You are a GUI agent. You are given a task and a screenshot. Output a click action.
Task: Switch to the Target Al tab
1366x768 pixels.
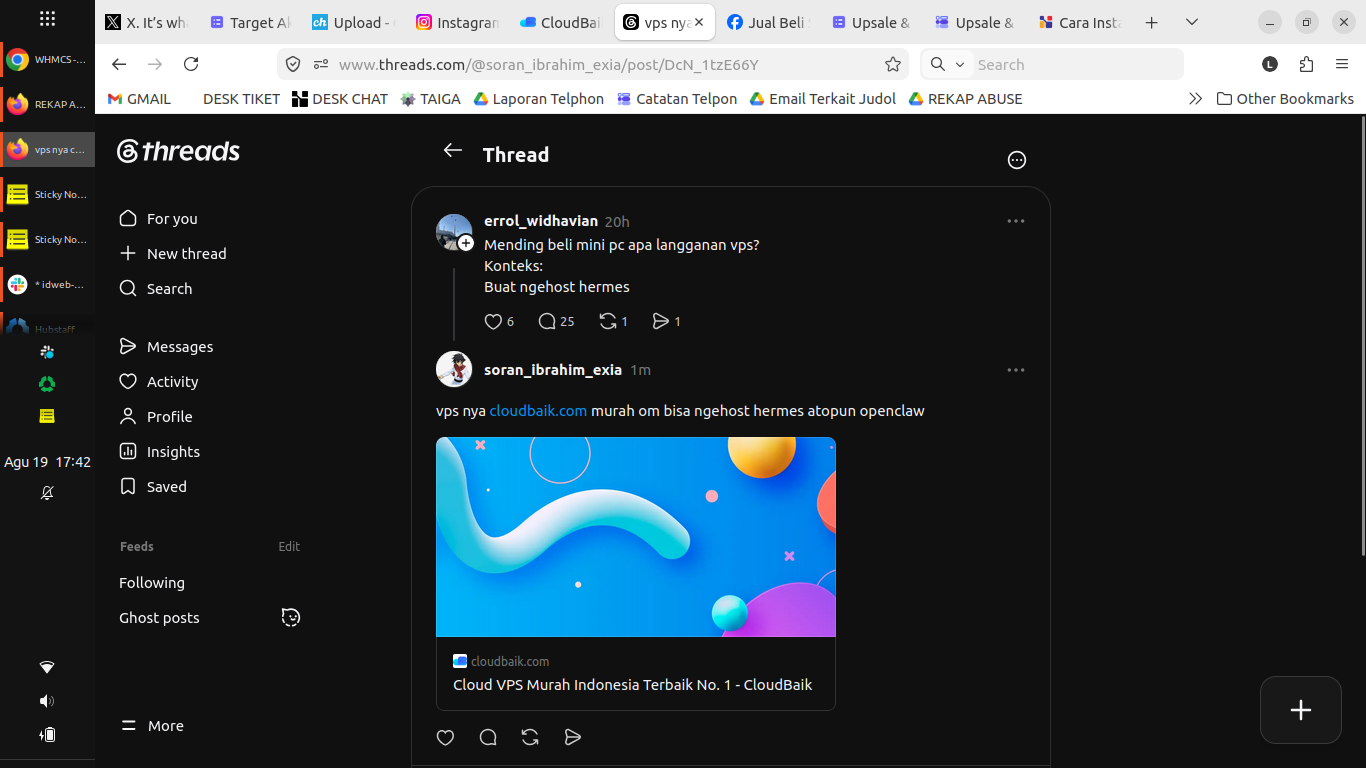pos(250,22)
